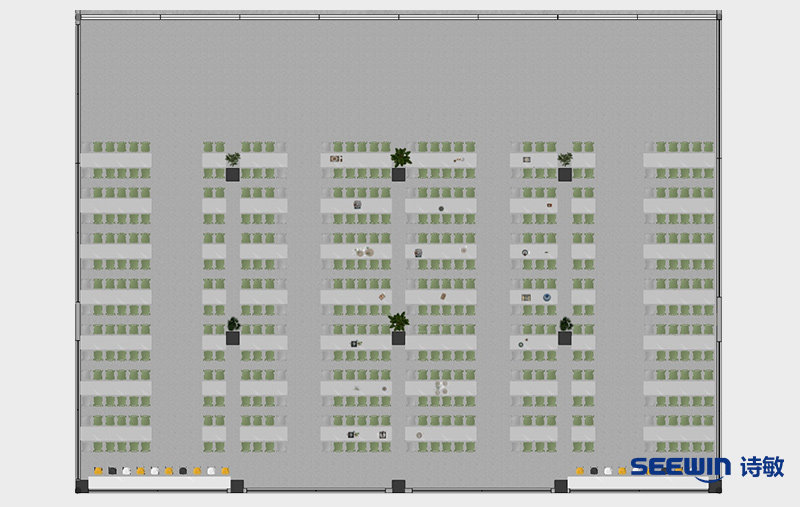This screenshot has width=800, height=507.
Task: Click the first yellow stool in bottom-left row
Action: [x=98, y=470]
